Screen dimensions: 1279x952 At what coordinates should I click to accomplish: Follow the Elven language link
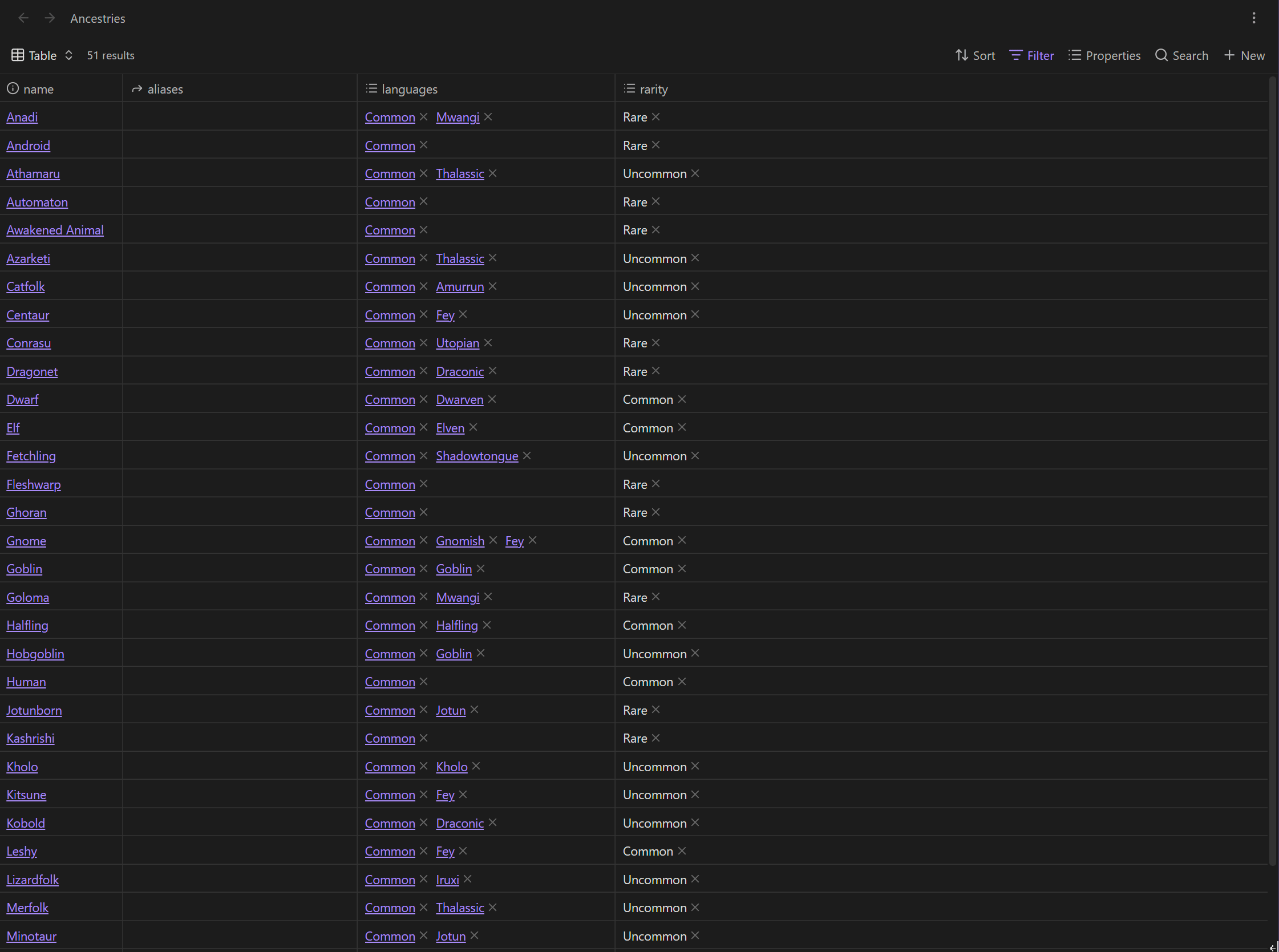pyautogui.click(x=450, y=428)
